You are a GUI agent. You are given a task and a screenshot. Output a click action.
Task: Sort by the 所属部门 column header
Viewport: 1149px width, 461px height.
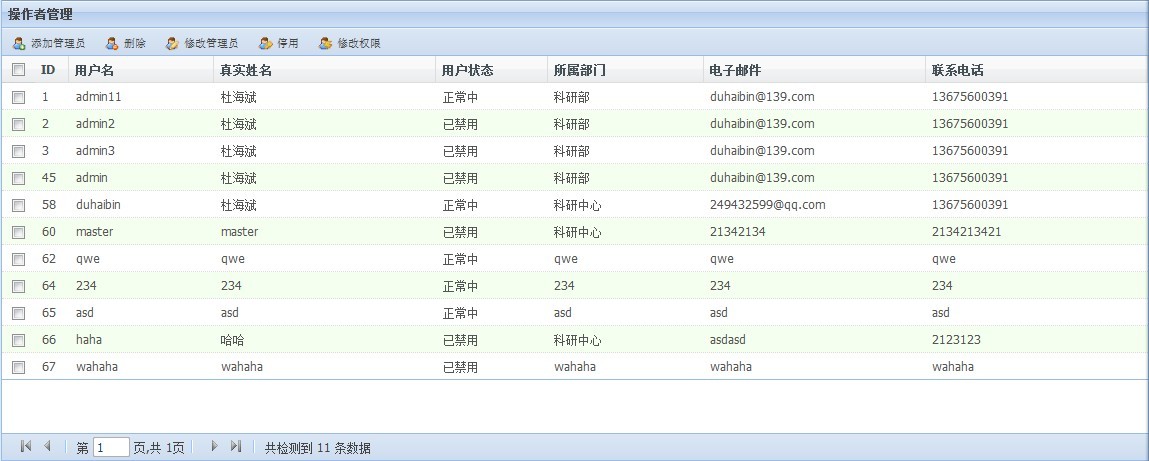point(580,70)
